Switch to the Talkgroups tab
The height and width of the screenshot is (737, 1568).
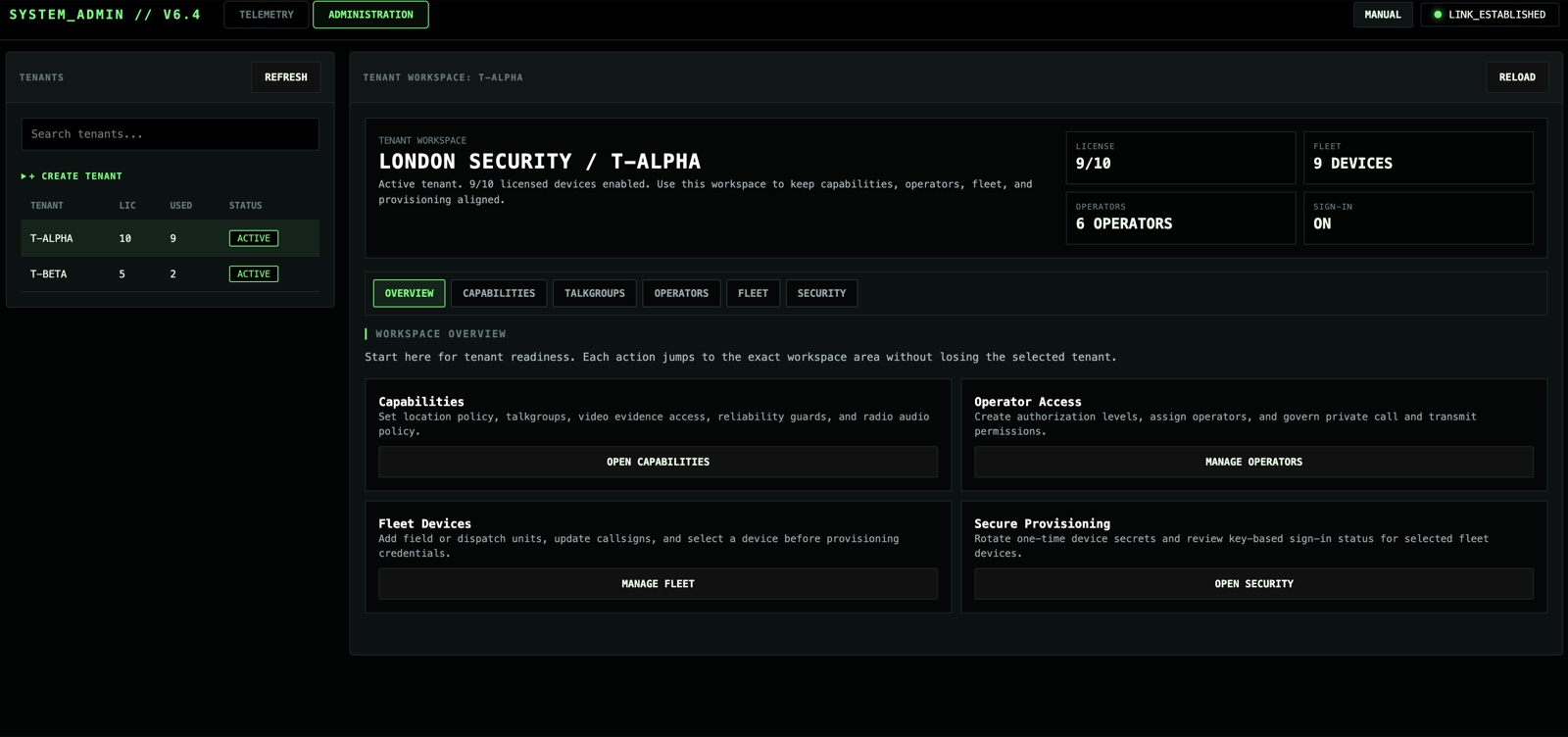point(595,293)
